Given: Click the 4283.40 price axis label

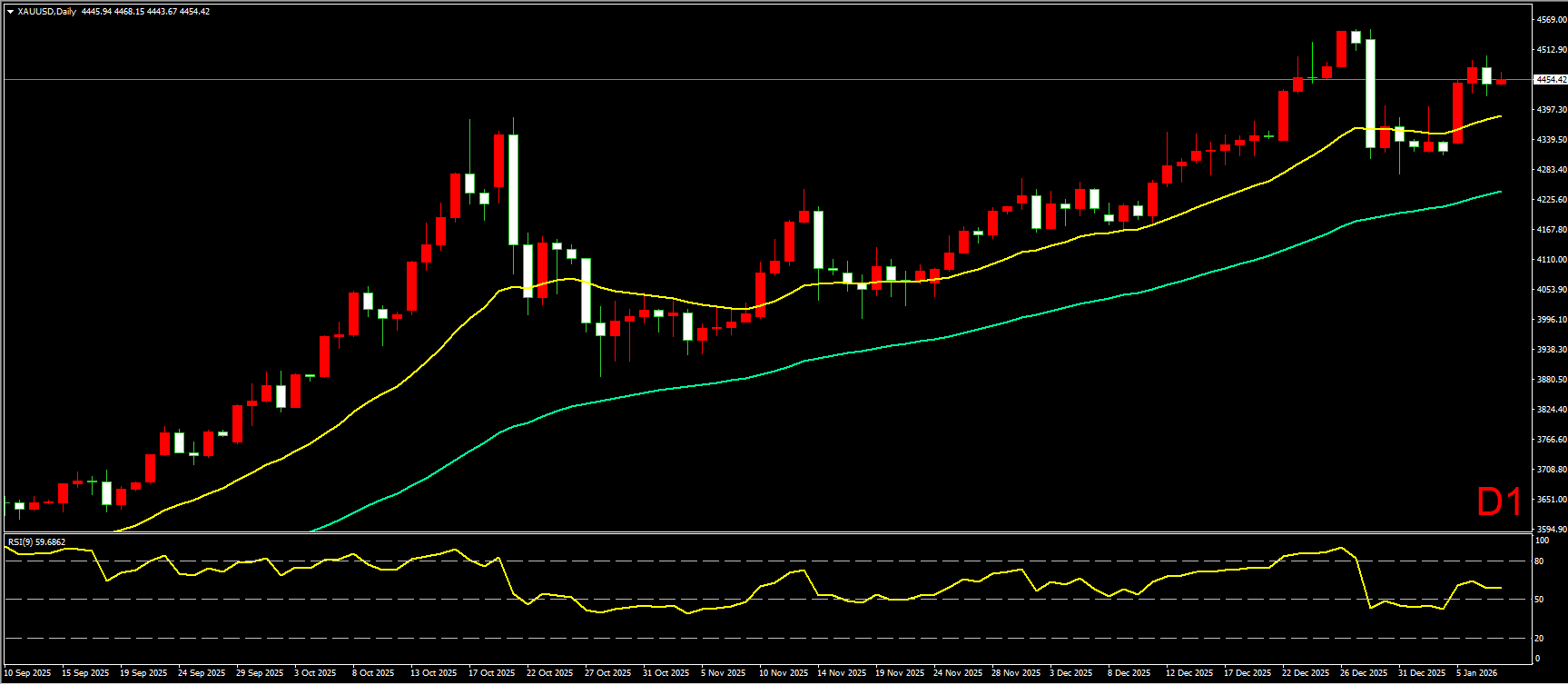Looking at the screenshot, I should pos(1551,170).
